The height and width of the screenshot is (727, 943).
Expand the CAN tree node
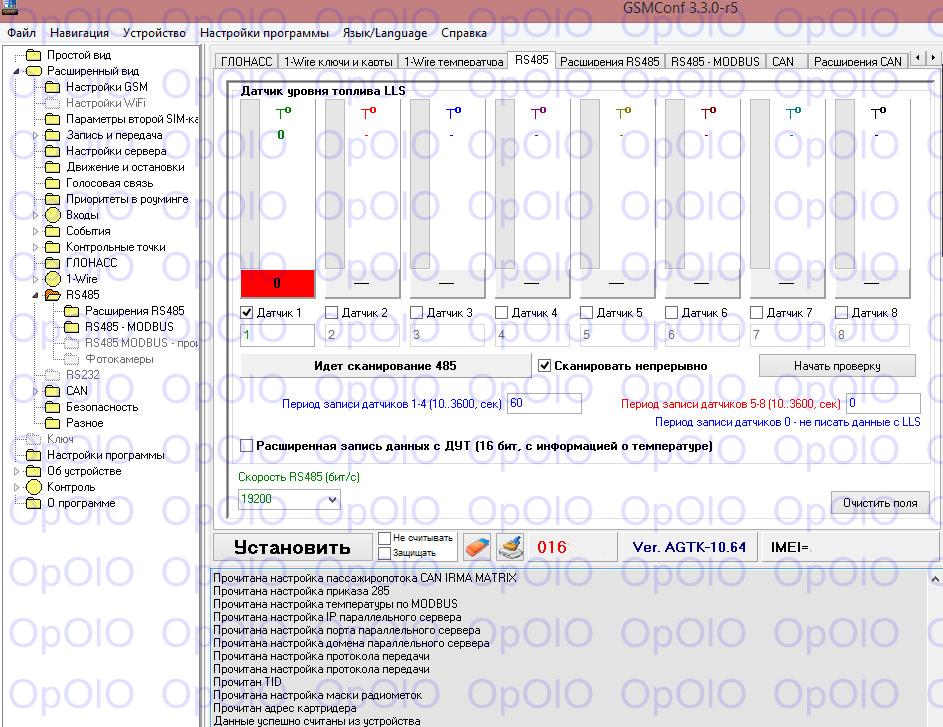pos(35,391)
